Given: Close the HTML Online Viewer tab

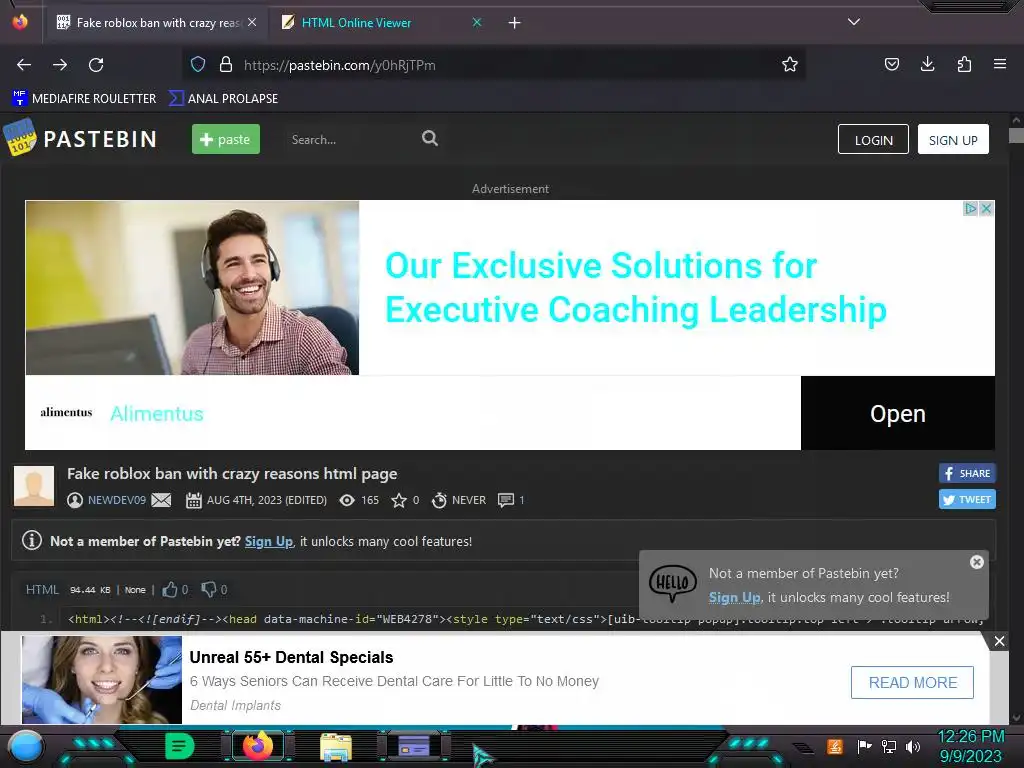Looking at the screenshot, I should 477,22.
